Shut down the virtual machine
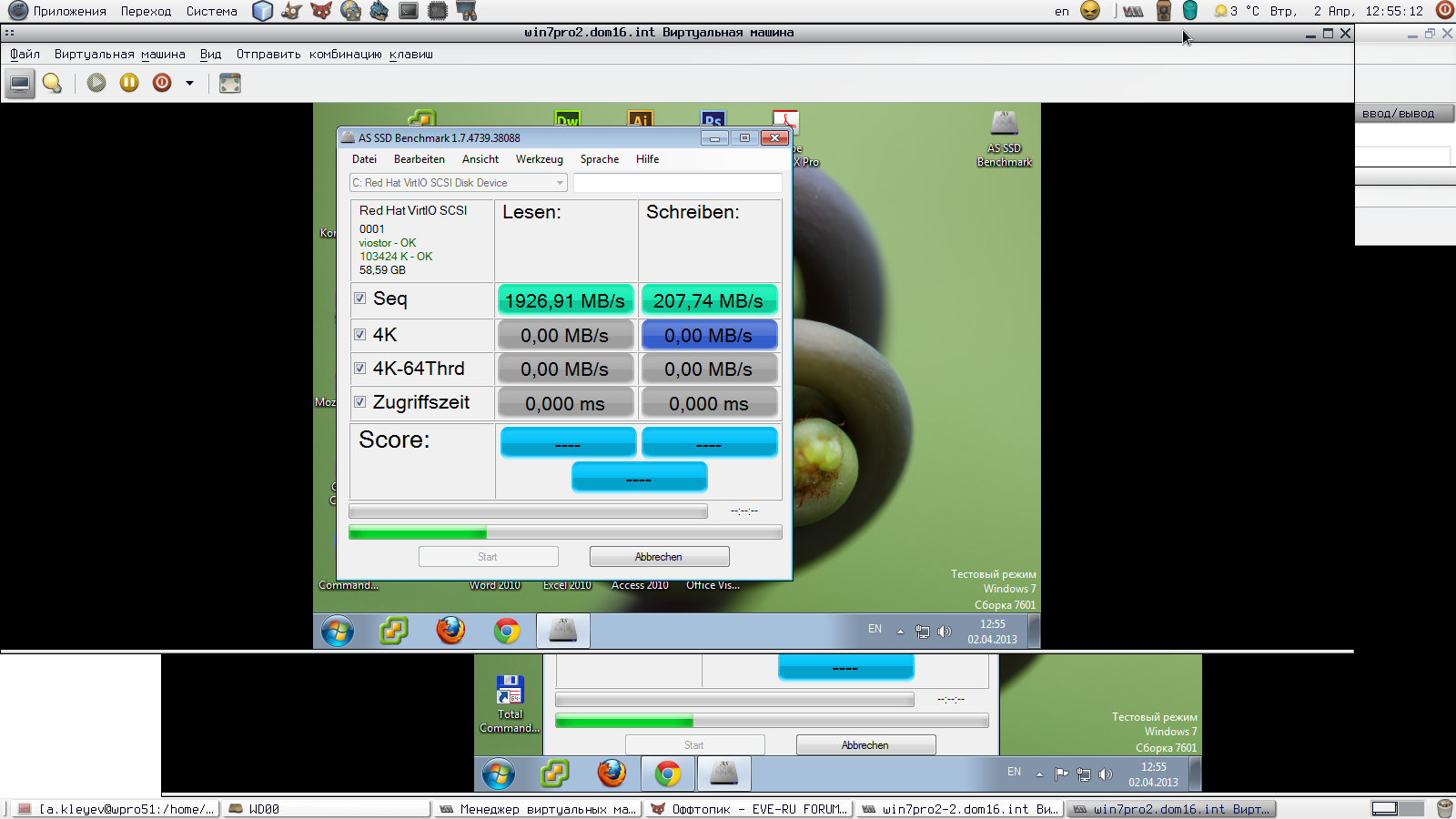 click(x=162, y=83)
